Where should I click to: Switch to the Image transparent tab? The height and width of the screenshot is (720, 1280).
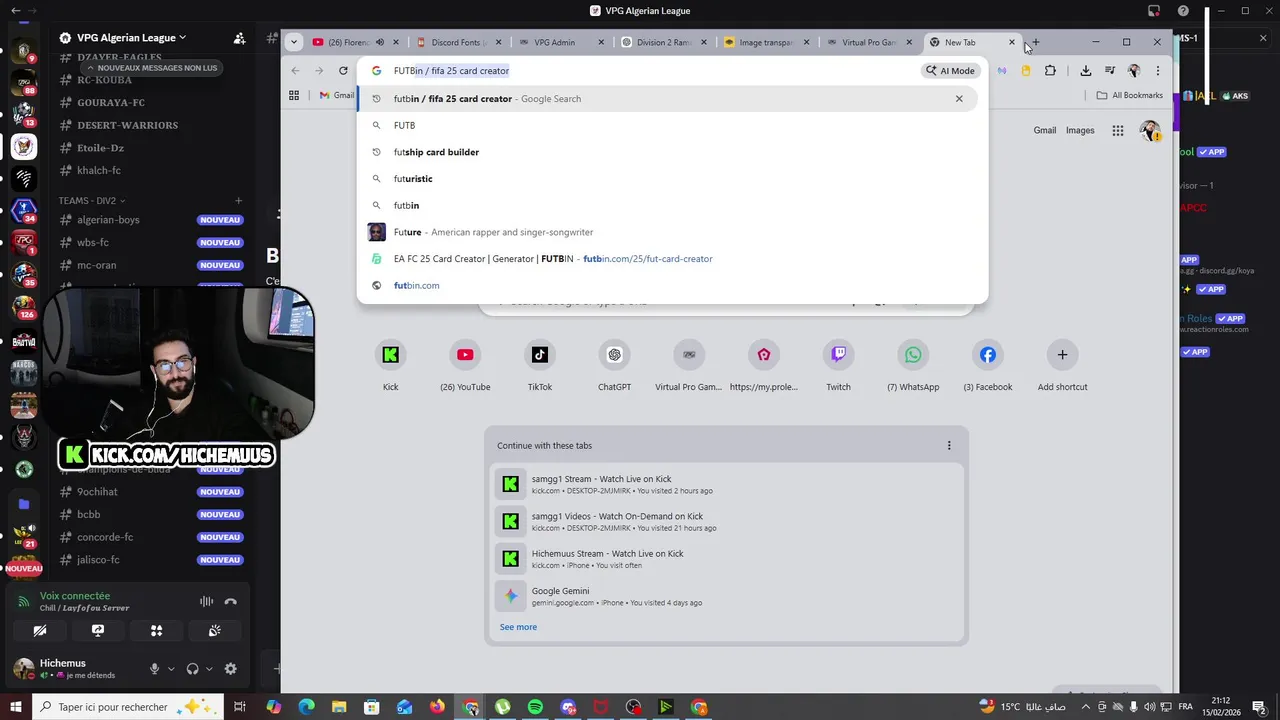click(767, 42)
